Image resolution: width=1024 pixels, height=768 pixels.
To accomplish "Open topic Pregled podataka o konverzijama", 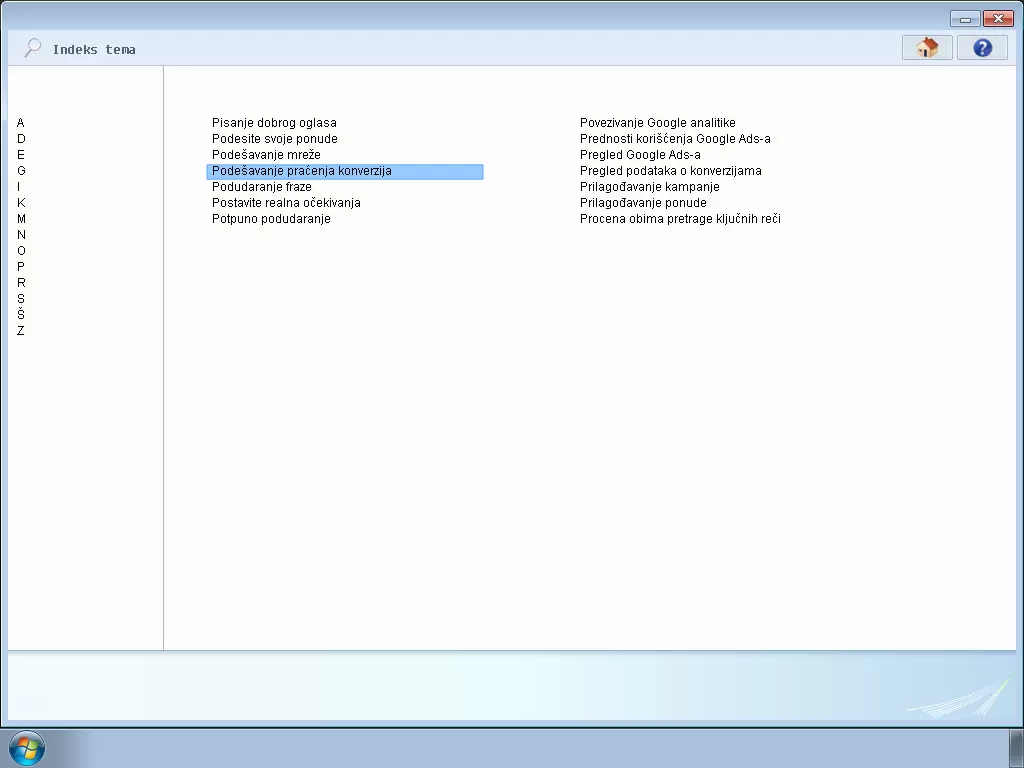I will 671,170.
